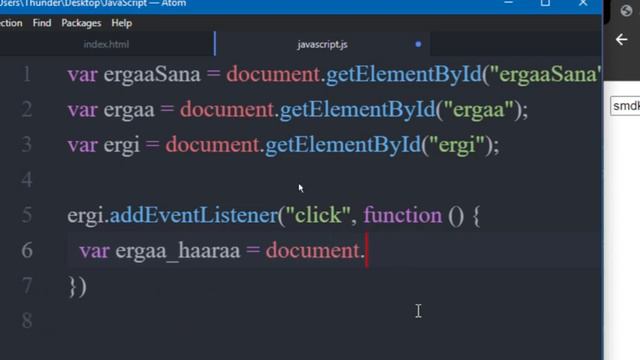The width and height of the screenshot is (640, 360).
Task: Click the string "ergaa" on line 2
Action: pyautogui.click(x=479, y=109)
